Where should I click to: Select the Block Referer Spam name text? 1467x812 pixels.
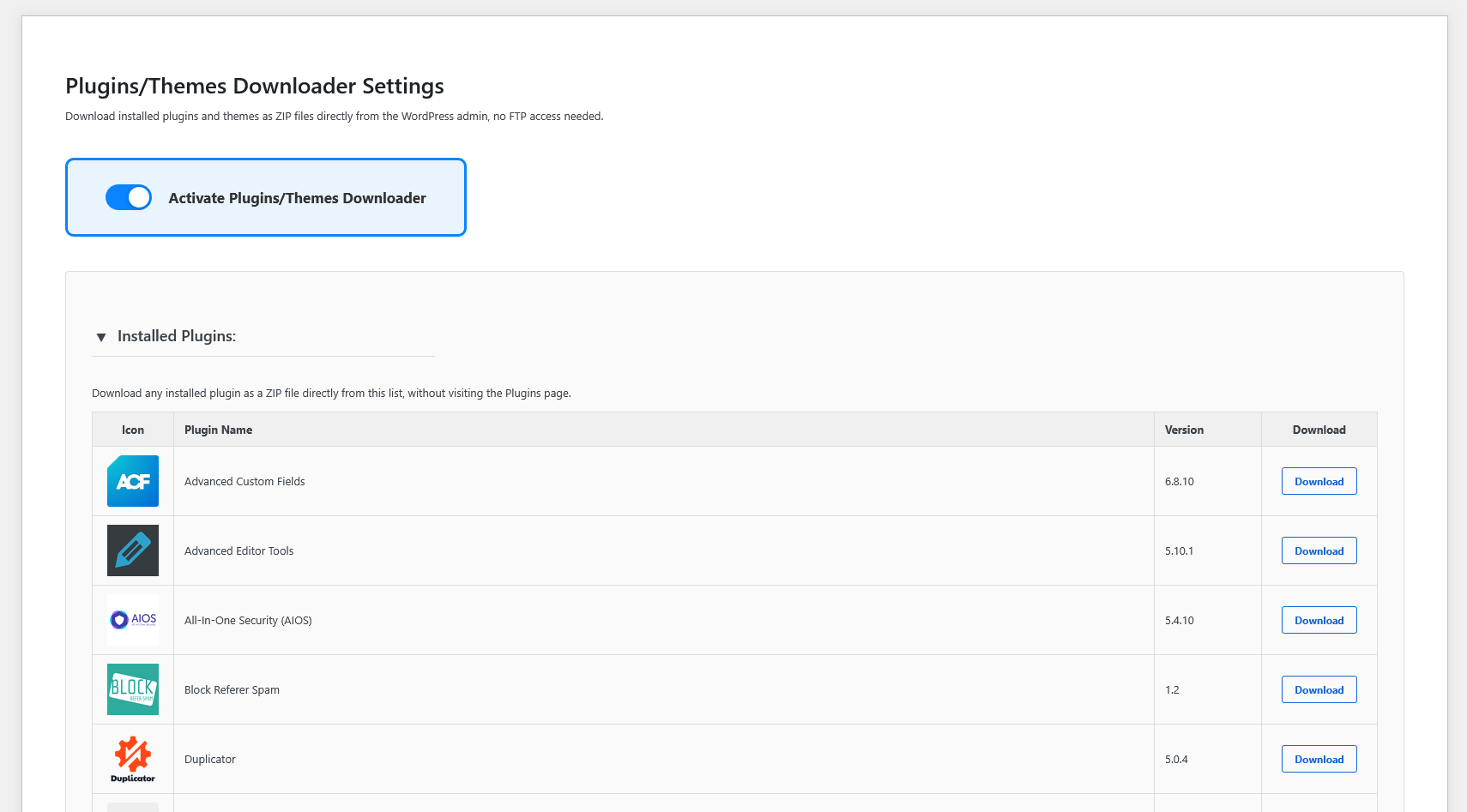pyautogui.click(x=232, y=689)
